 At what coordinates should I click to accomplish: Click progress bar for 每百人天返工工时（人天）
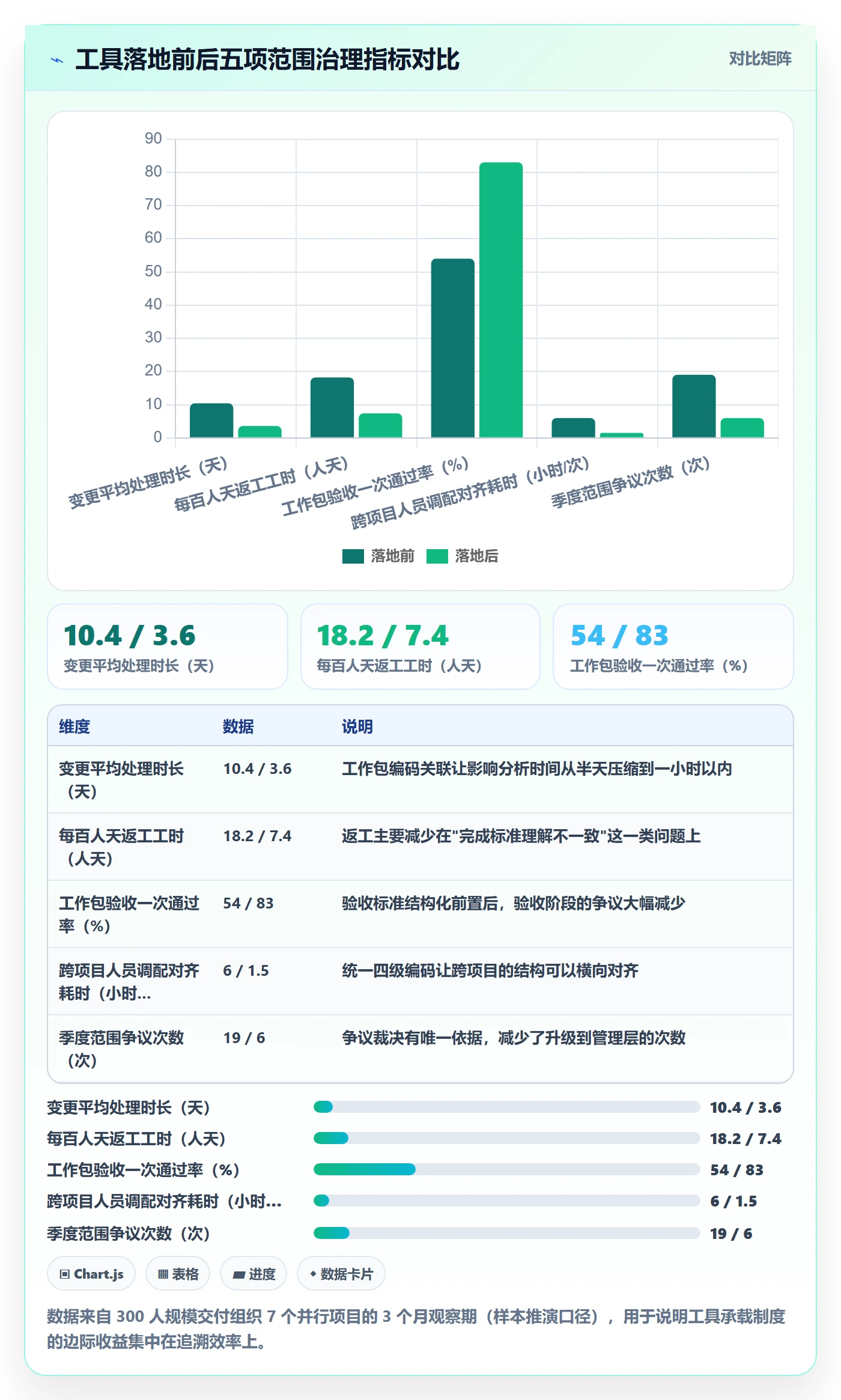pos(506,1138)
